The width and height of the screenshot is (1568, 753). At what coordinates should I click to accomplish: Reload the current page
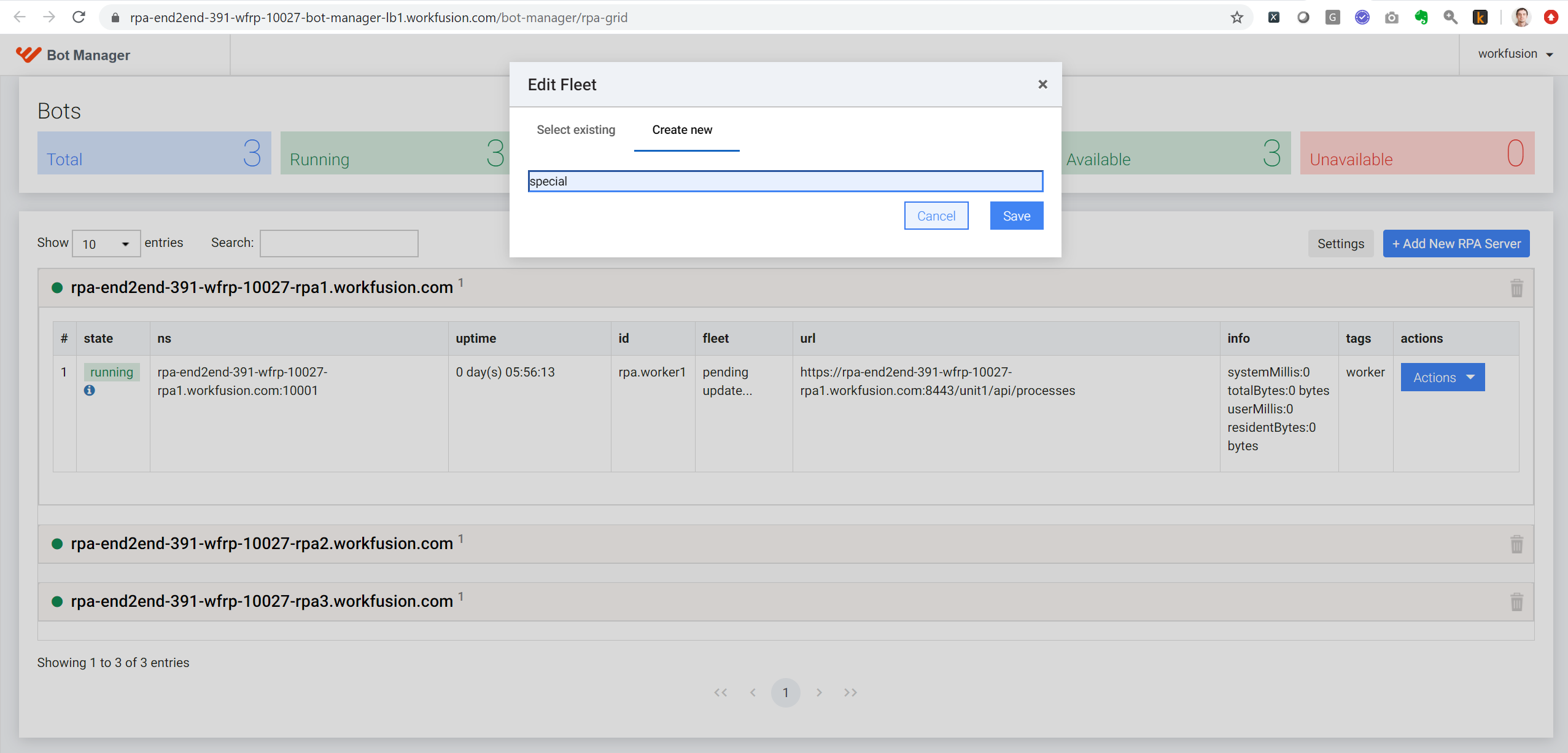(79, 17)
